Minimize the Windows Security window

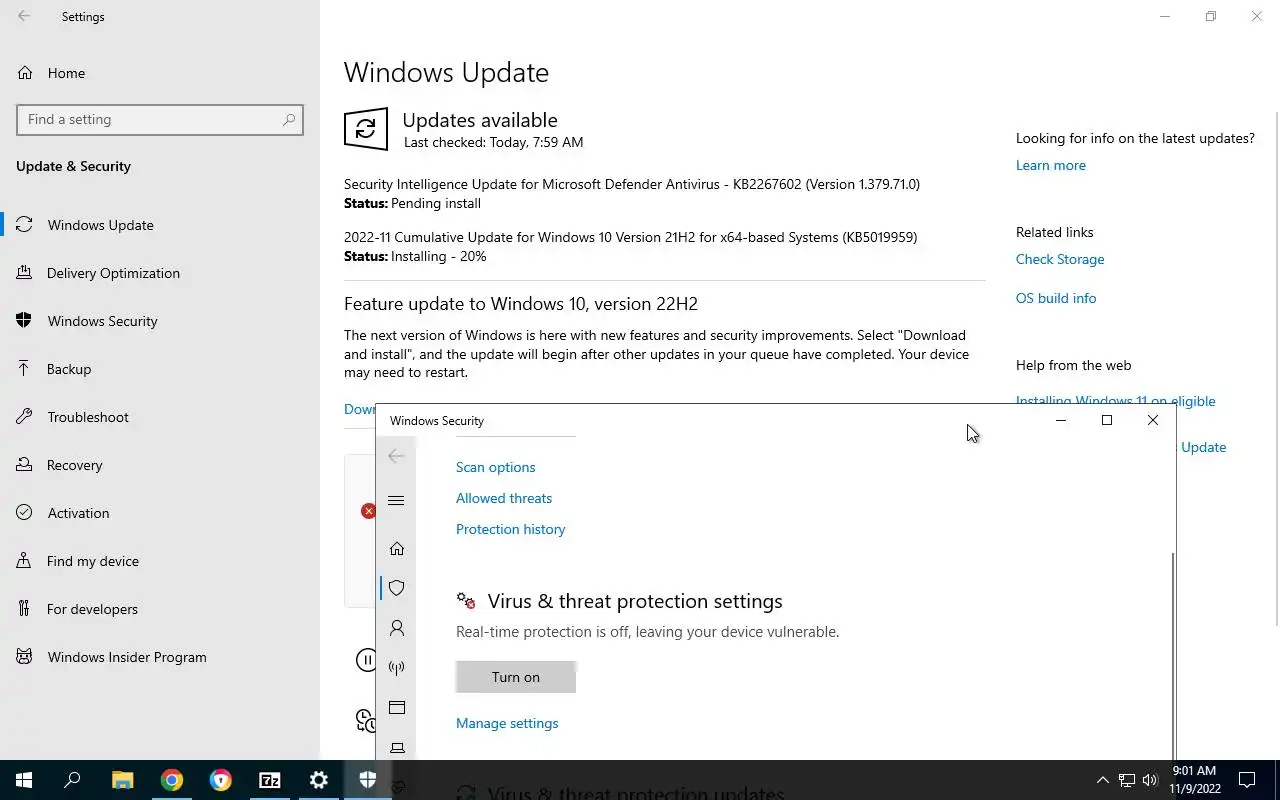click(1061, 420)
